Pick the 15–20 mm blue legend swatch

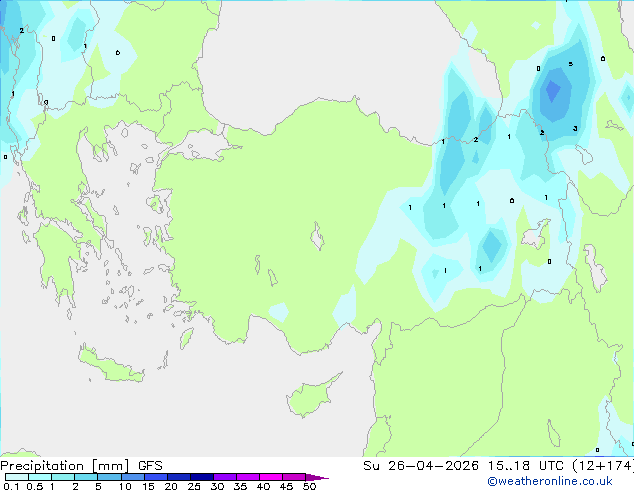tap(155, 477)
